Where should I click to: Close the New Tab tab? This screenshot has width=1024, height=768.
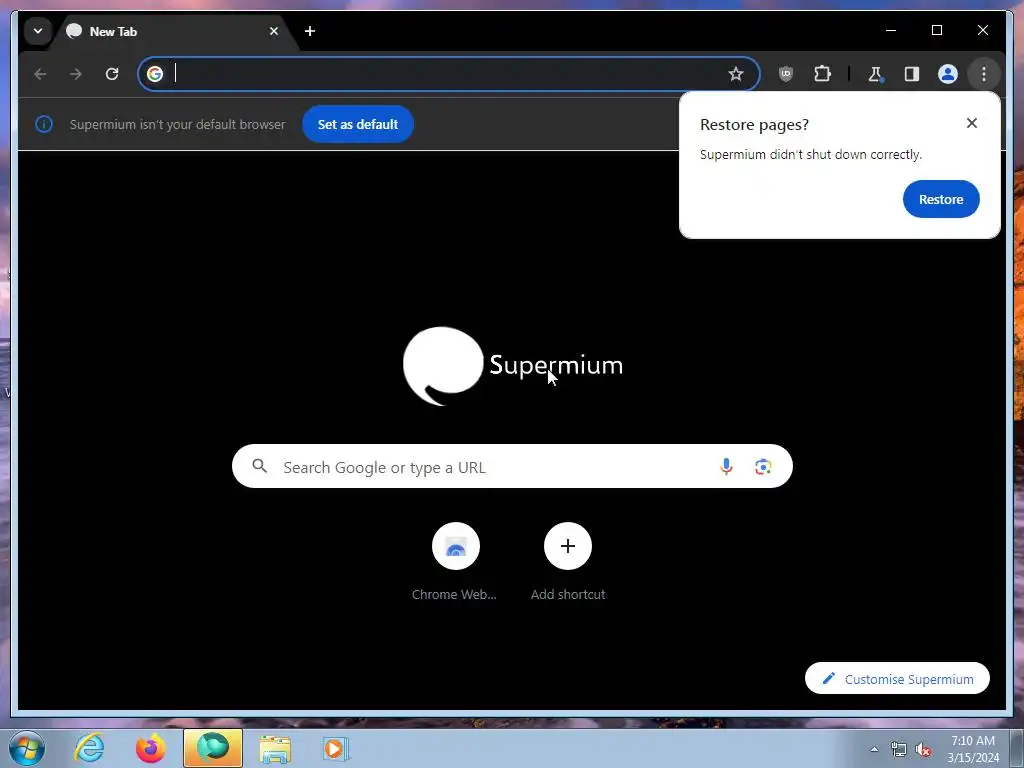274,31
